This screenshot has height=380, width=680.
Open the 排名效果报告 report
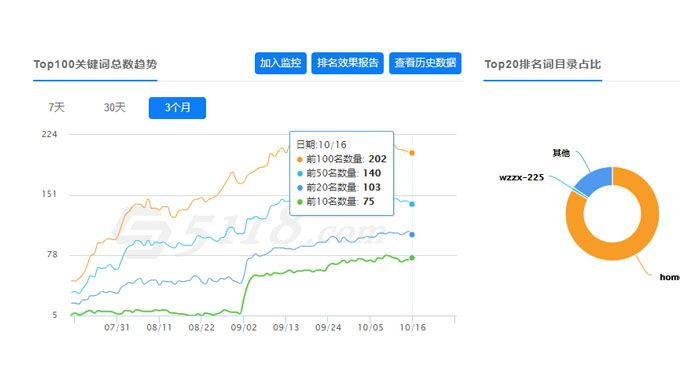tap(347, 63)
